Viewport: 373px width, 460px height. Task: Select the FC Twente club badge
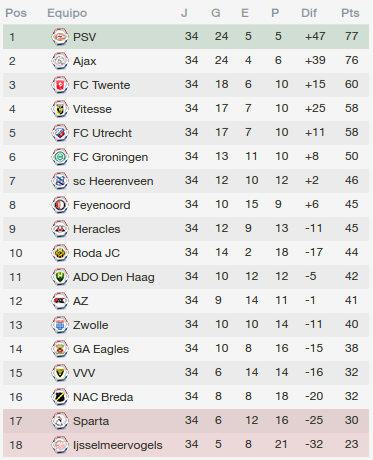click(60, 85)
